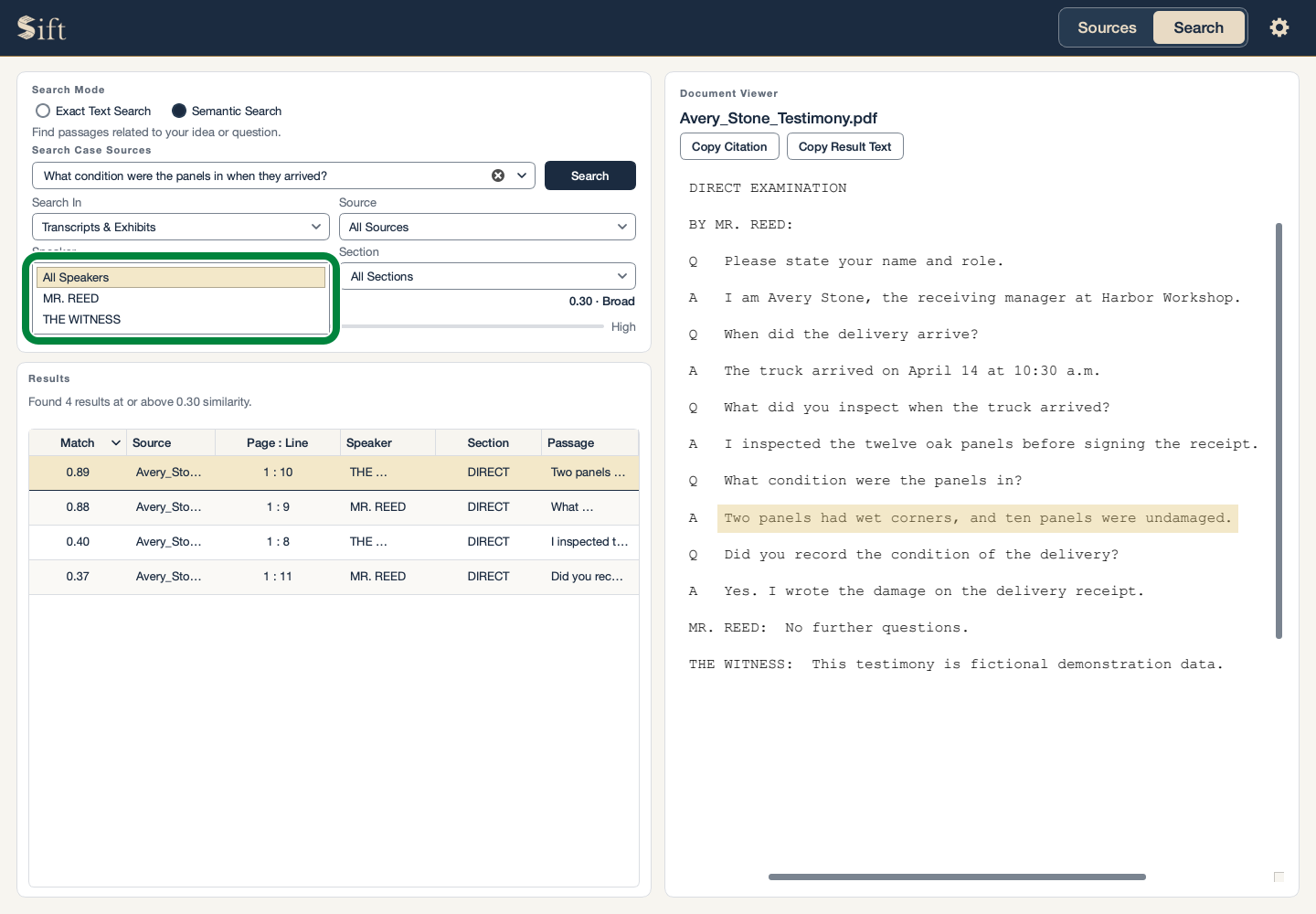Viewport: 1316px width, 914px height.
Task: Click 'I inspected t…' passage cell
Action: pyautogui.click(x=589, y=542)
